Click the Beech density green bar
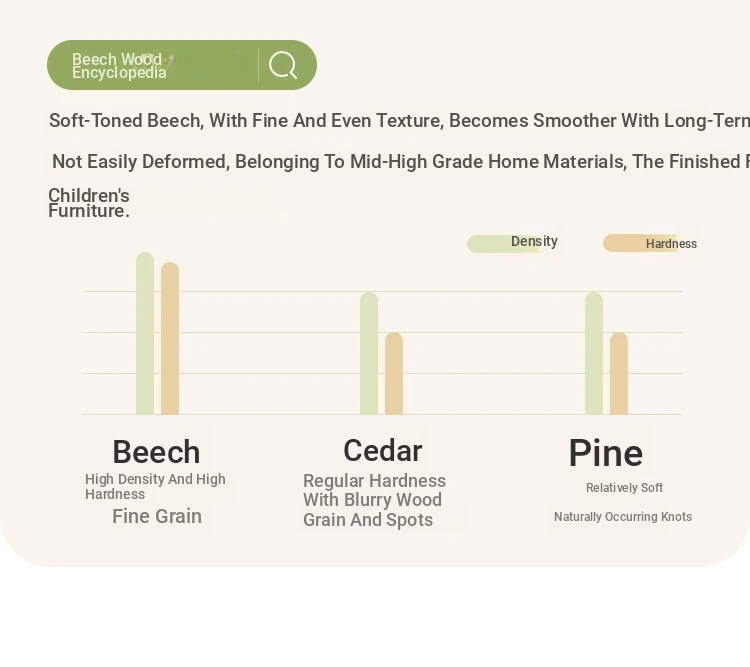Screen dimensions: 750x667 145,333
